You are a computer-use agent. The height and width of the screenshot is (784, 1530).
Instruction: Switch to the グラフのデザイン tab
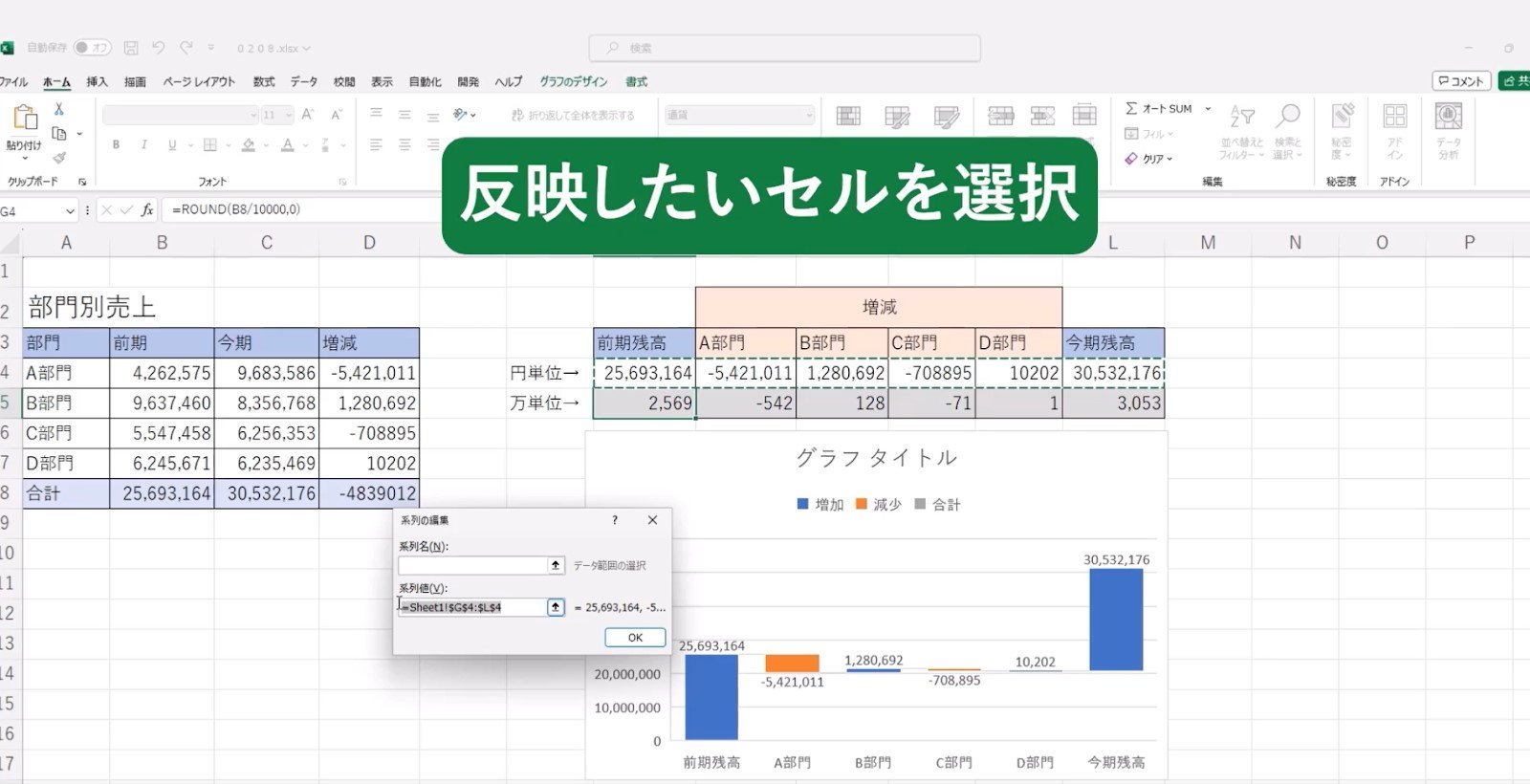coord(574,82)
